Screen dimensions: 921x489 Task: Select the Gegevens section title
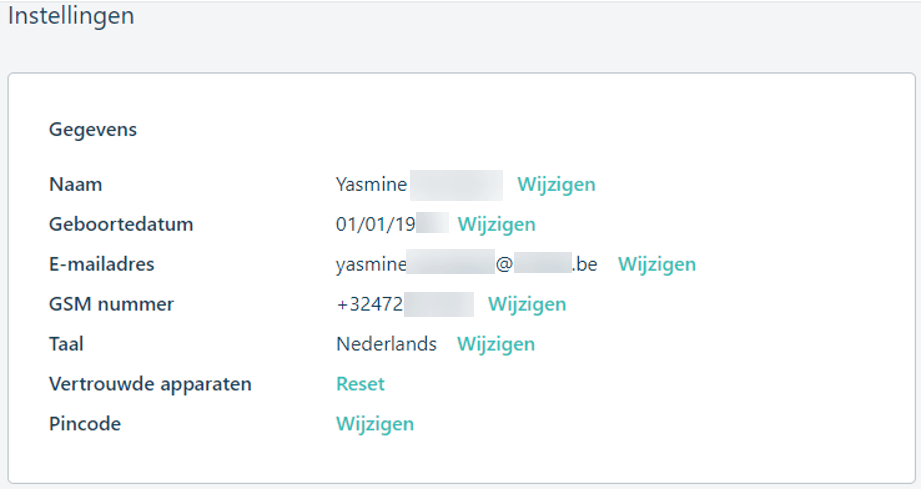point(93,130)
